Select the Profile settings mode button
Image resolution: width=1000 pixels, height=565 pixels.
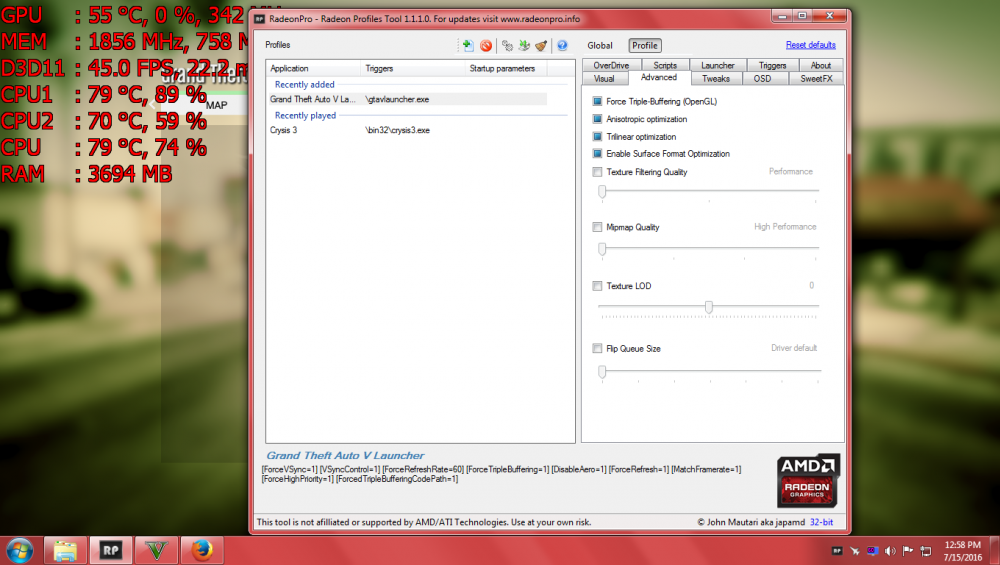point(645,45)
